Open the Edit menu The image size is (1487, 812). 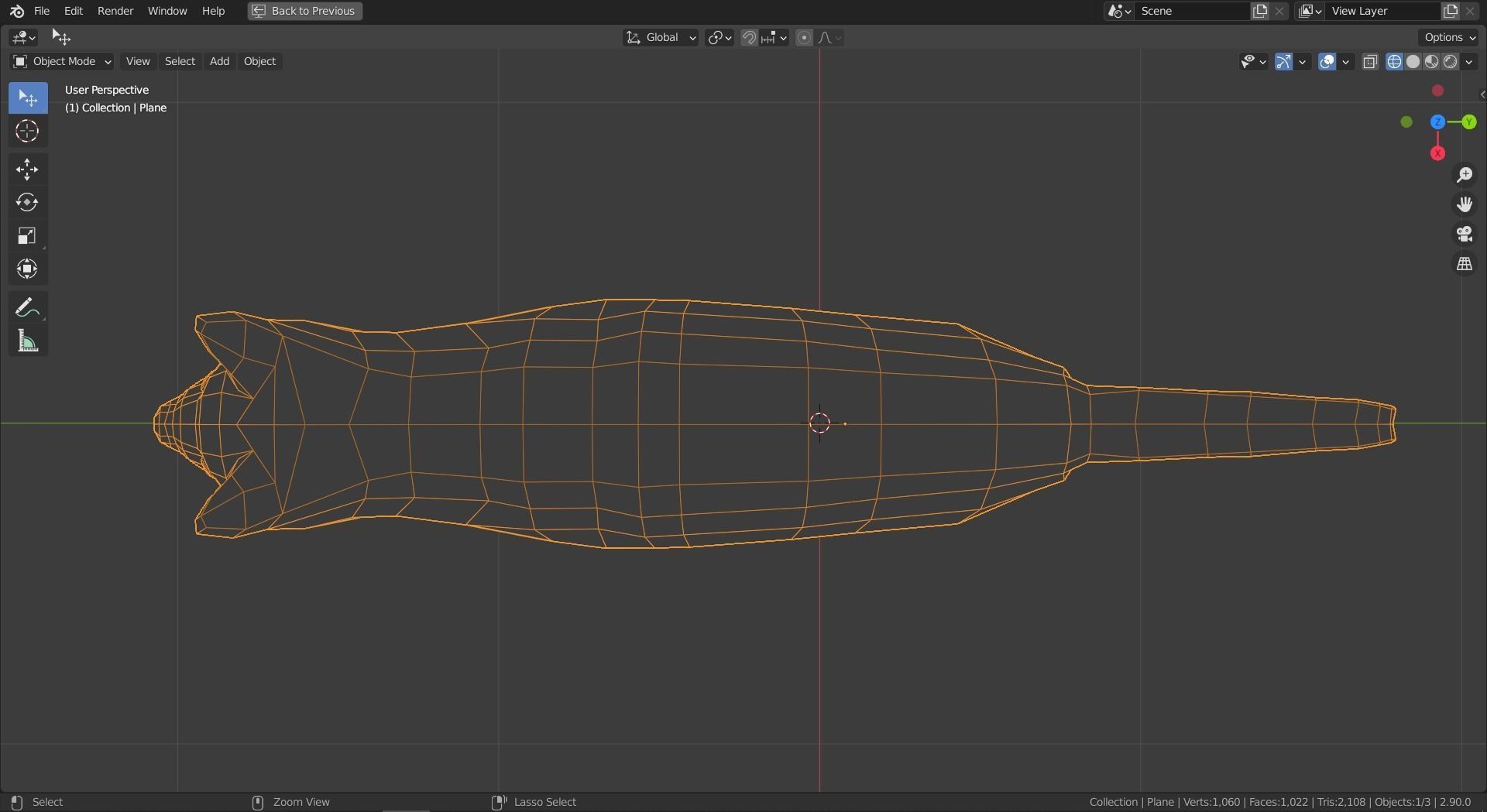coord(74,11)
